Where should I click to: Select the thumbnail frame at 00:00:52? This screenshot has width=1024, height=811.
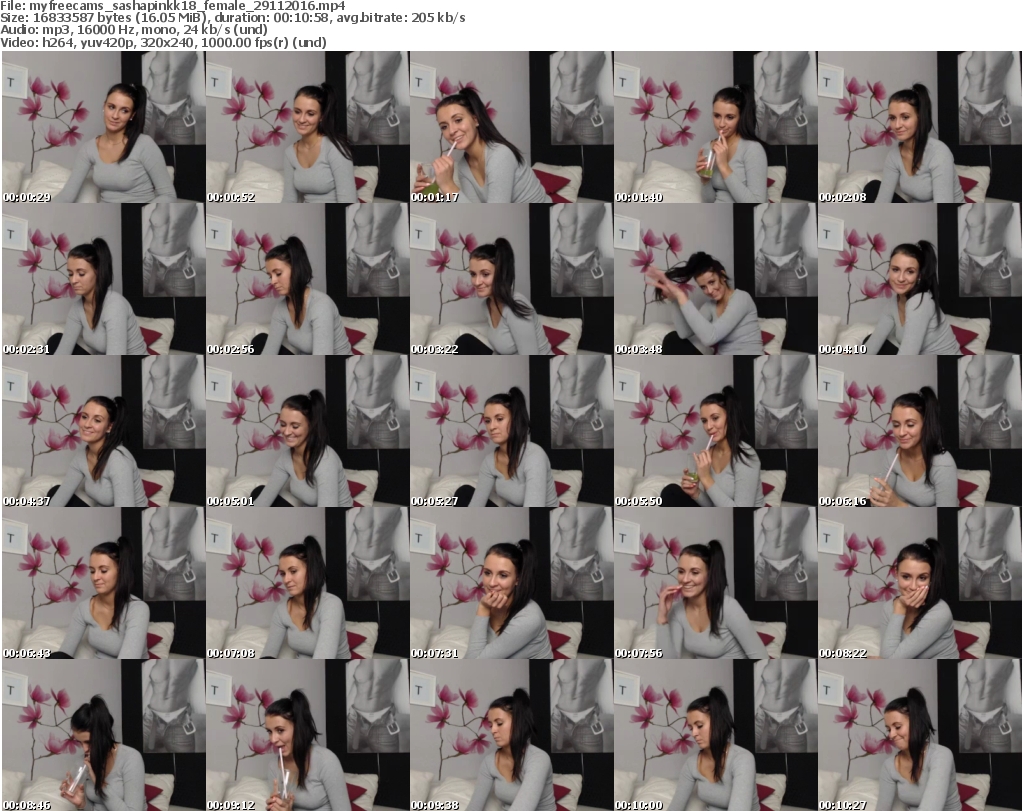[x=308, y=127]
